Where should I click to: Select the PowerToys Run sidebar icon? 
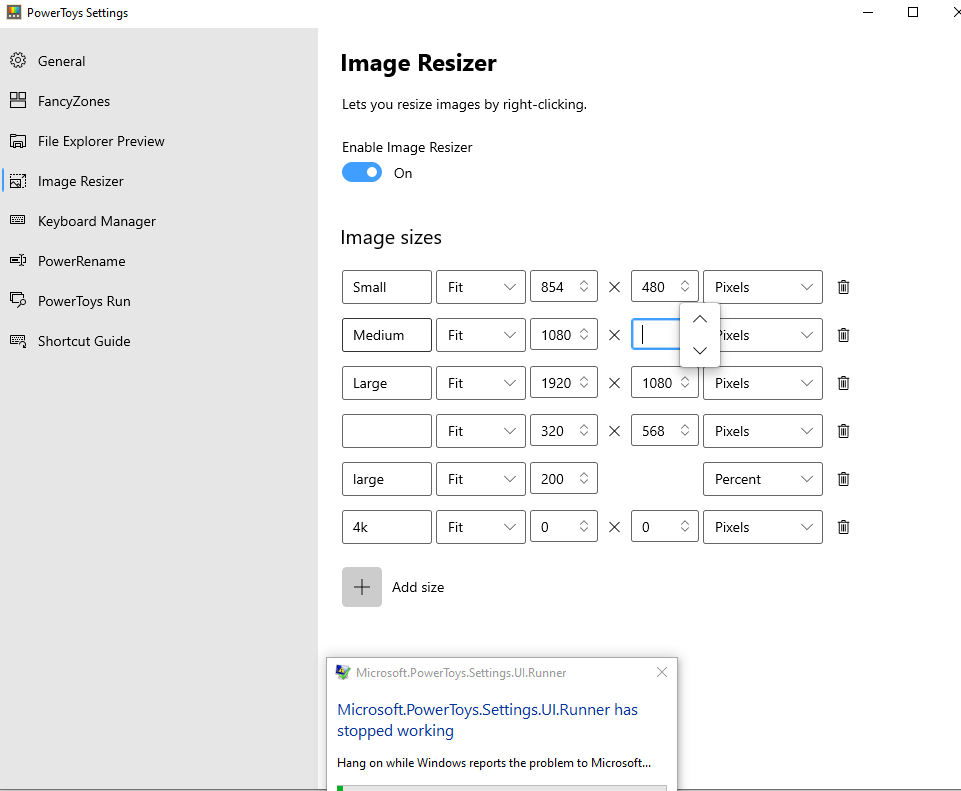click(18, 301)
